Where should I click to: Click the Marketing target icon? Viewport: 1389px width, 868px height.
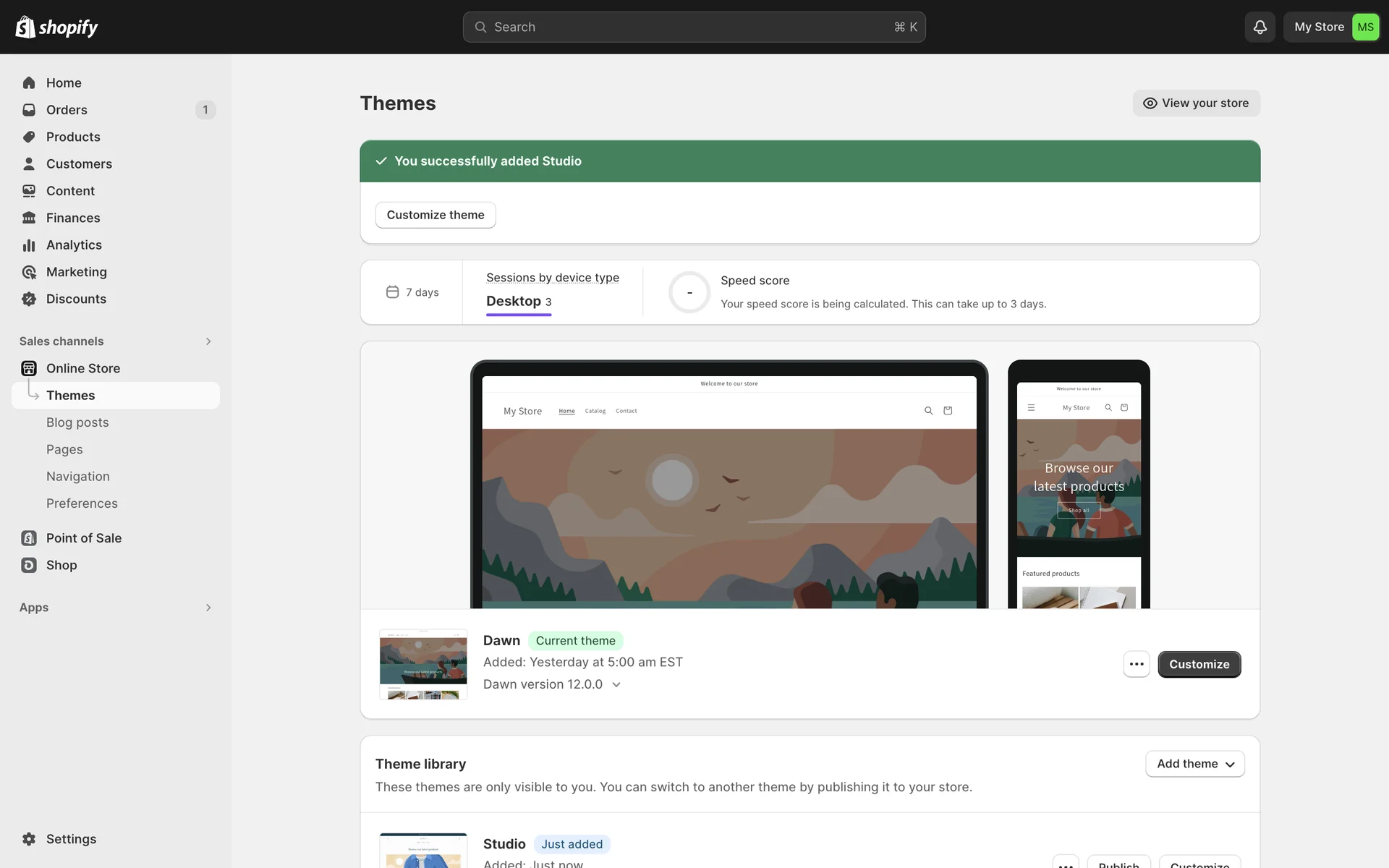pos(29,272)
